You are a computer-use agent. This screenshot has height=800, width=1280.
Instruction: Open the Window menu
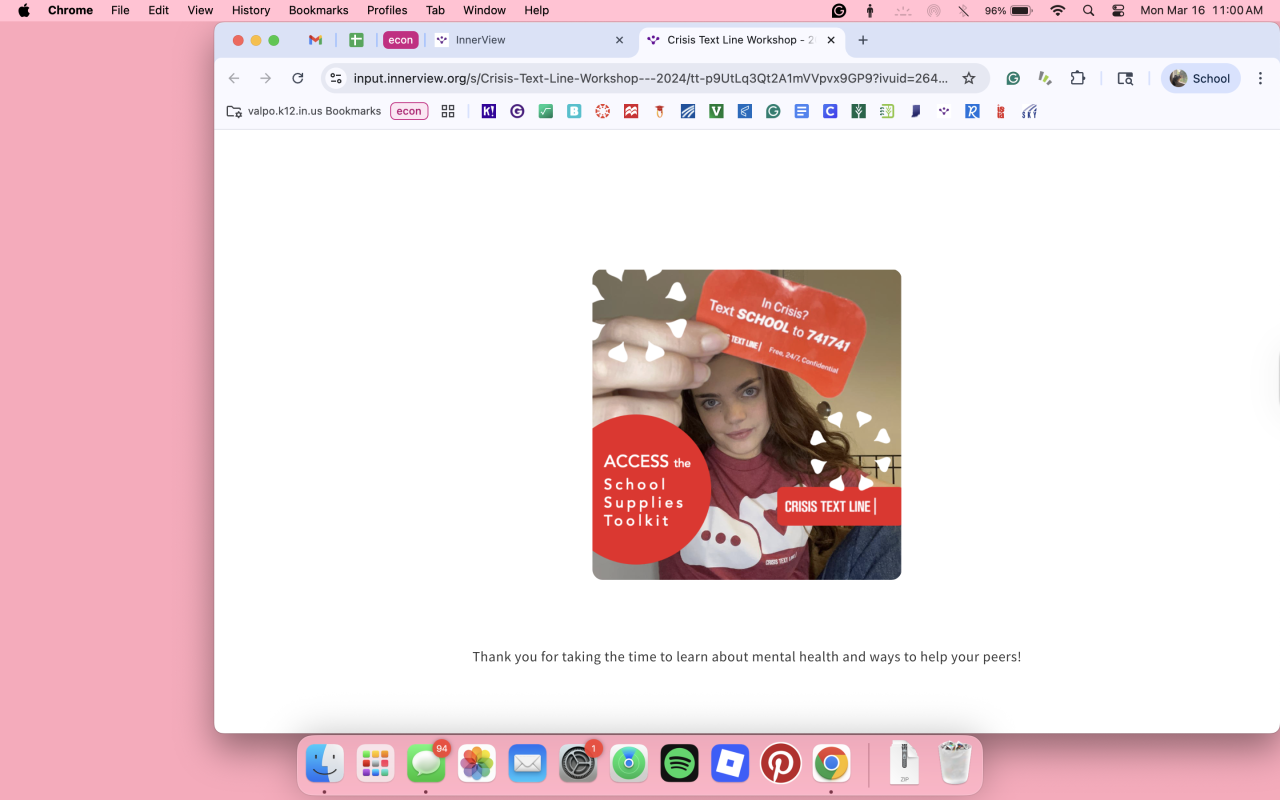point(484,10)
